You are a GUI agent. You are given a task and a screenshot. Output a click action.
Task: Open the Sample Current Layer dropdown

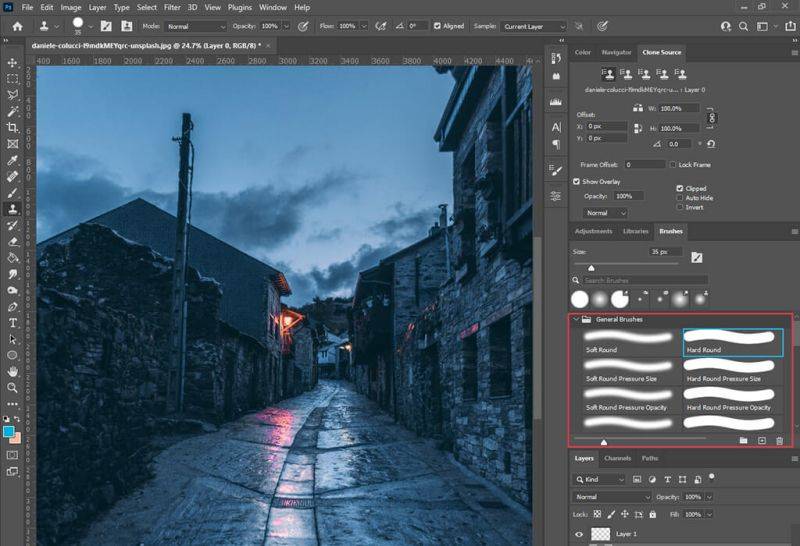tap(531, 26)
